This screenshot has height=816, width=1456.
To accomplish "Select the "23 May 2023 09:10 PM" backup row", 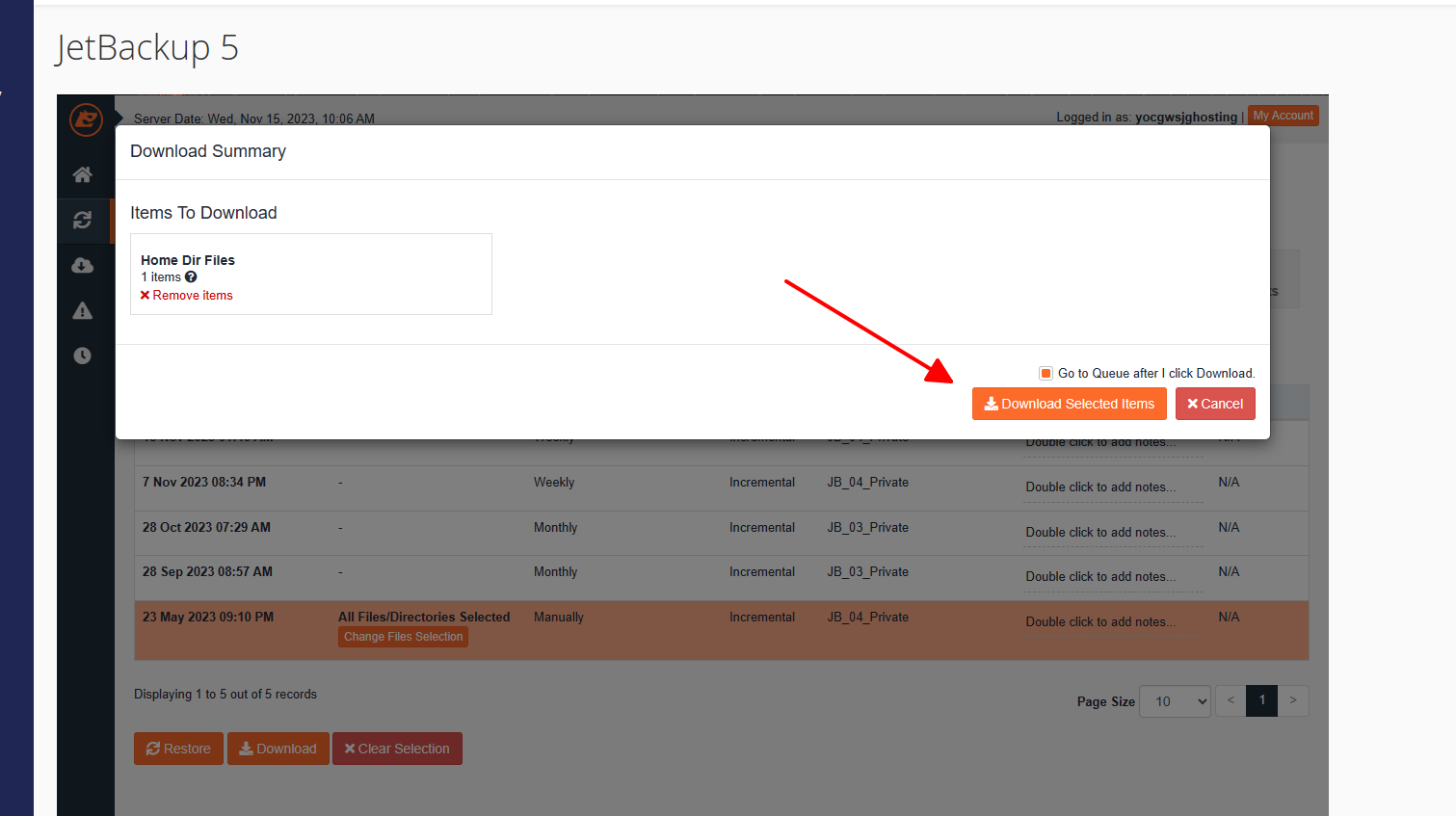I will (722, 630).
